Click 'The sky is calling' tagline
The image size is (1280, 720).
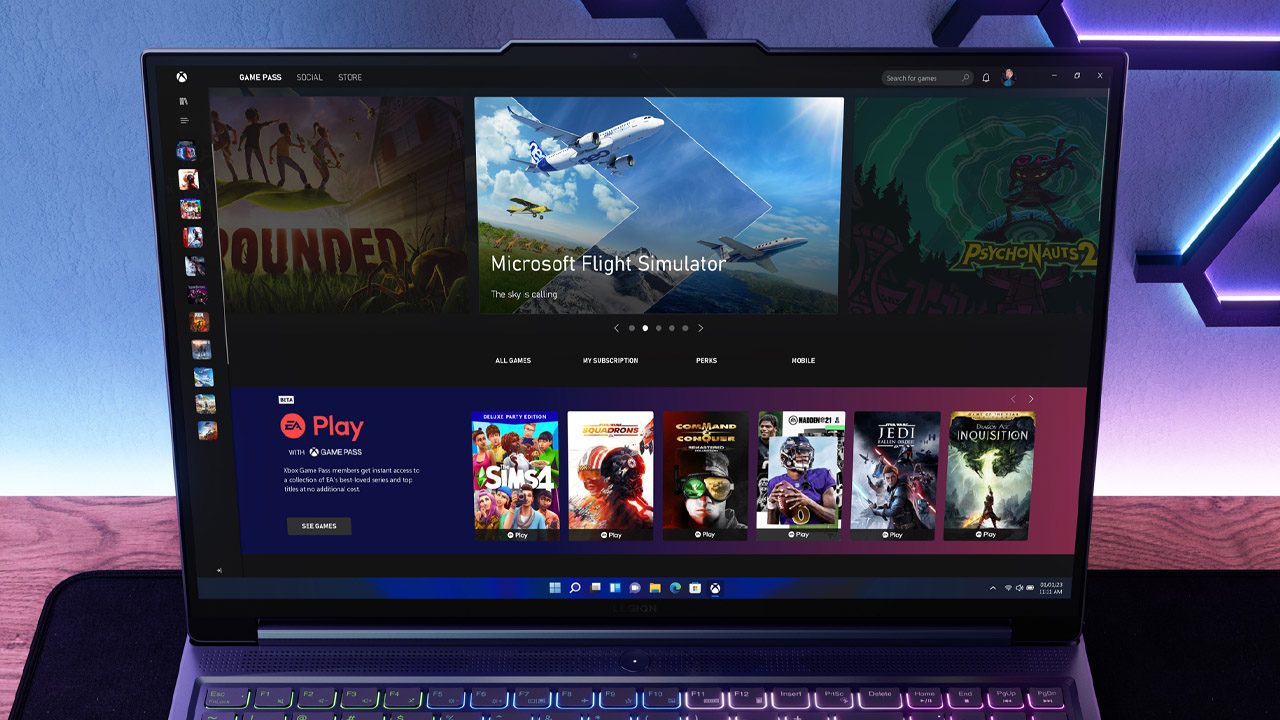(x=524, y=295)
